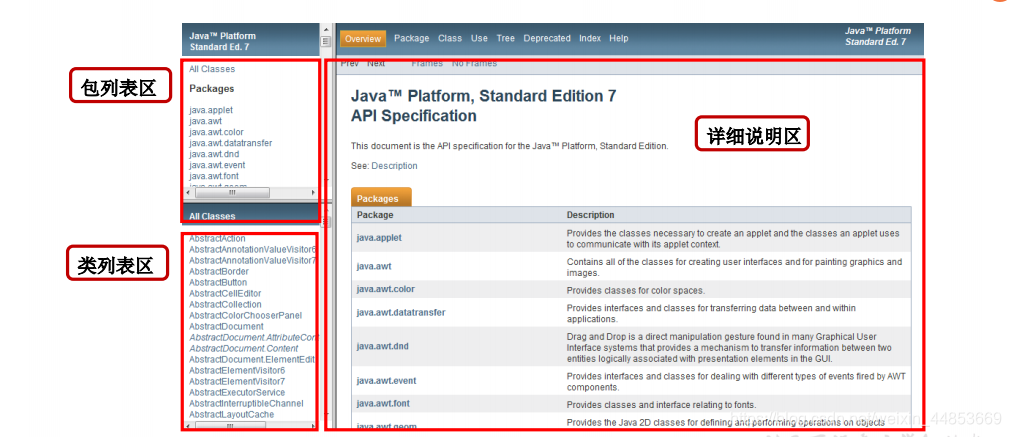The height and width of the screenshot is (437, 1011).
Task: Click left arrow of class list horizontal scrollbar
Action: pos(188,426)
